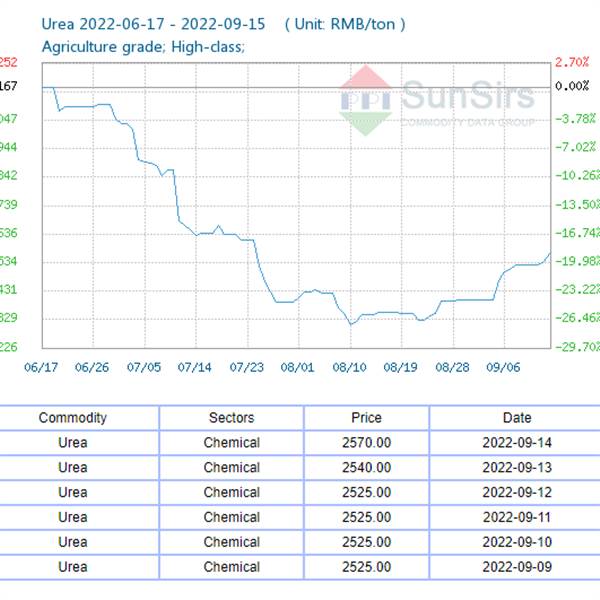This screenshot has width=600, height=600.
Task: Click Chemical in the 2022-09-10 row
Action: tap(232, 542)
